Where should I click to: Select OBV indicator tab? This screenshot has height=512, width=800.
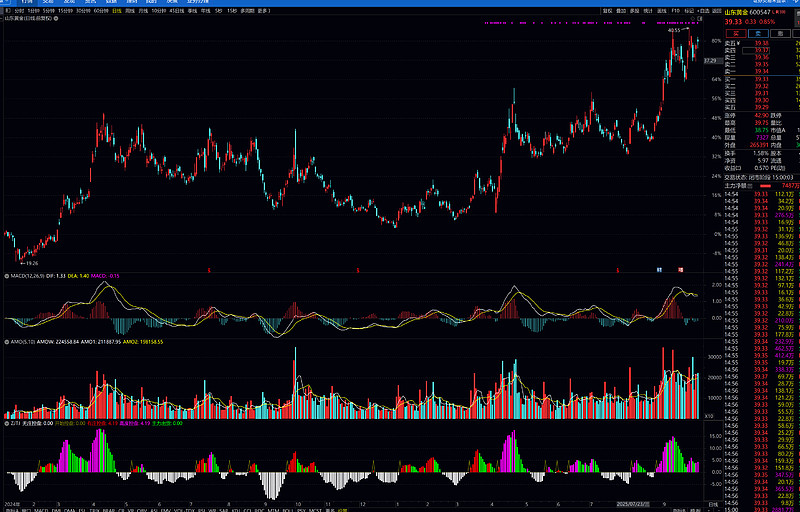[142, 509]
